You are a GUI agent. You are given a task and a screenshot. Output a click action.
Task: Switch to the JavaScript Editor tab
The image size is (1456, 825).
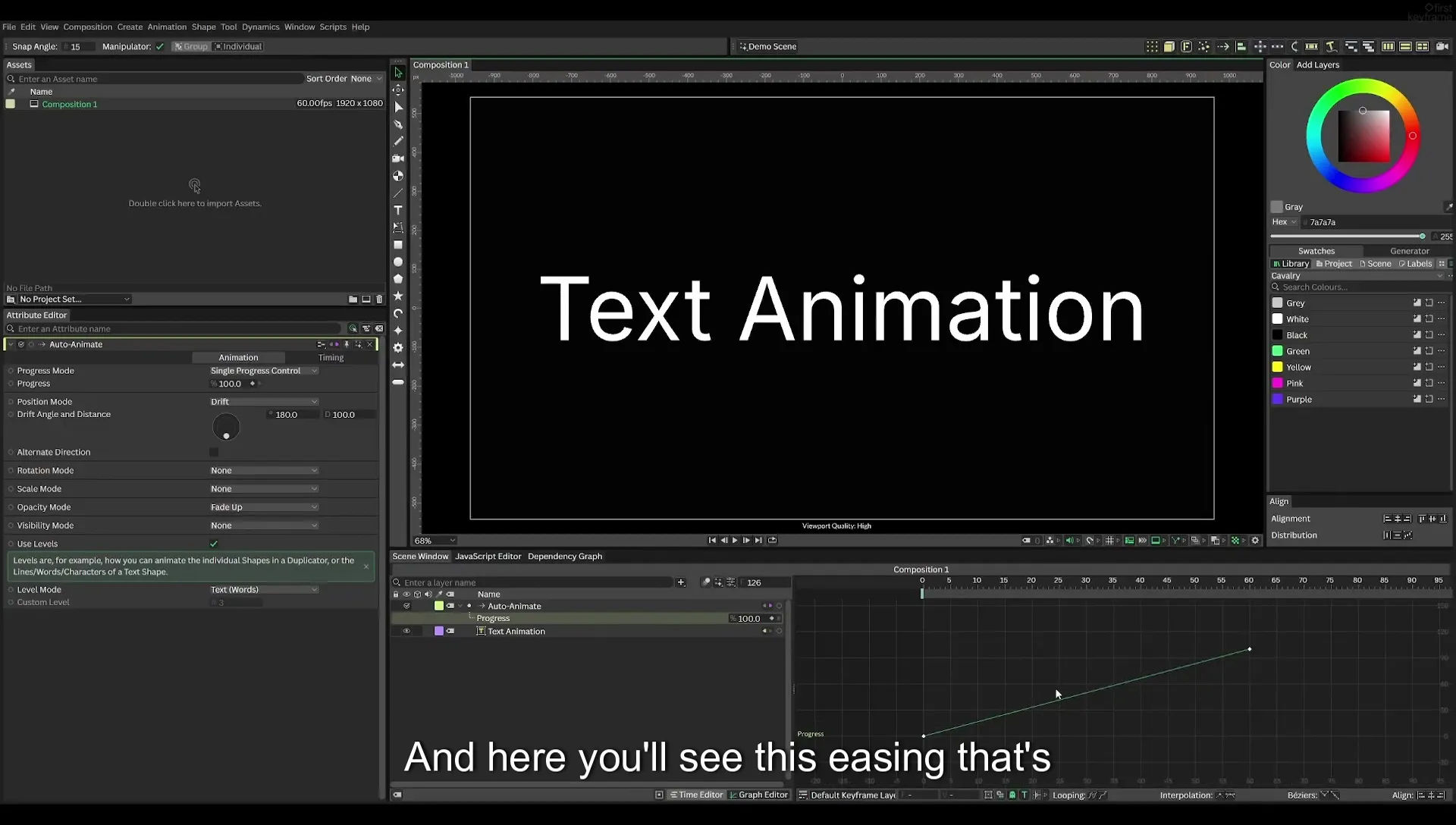point(488,557)
